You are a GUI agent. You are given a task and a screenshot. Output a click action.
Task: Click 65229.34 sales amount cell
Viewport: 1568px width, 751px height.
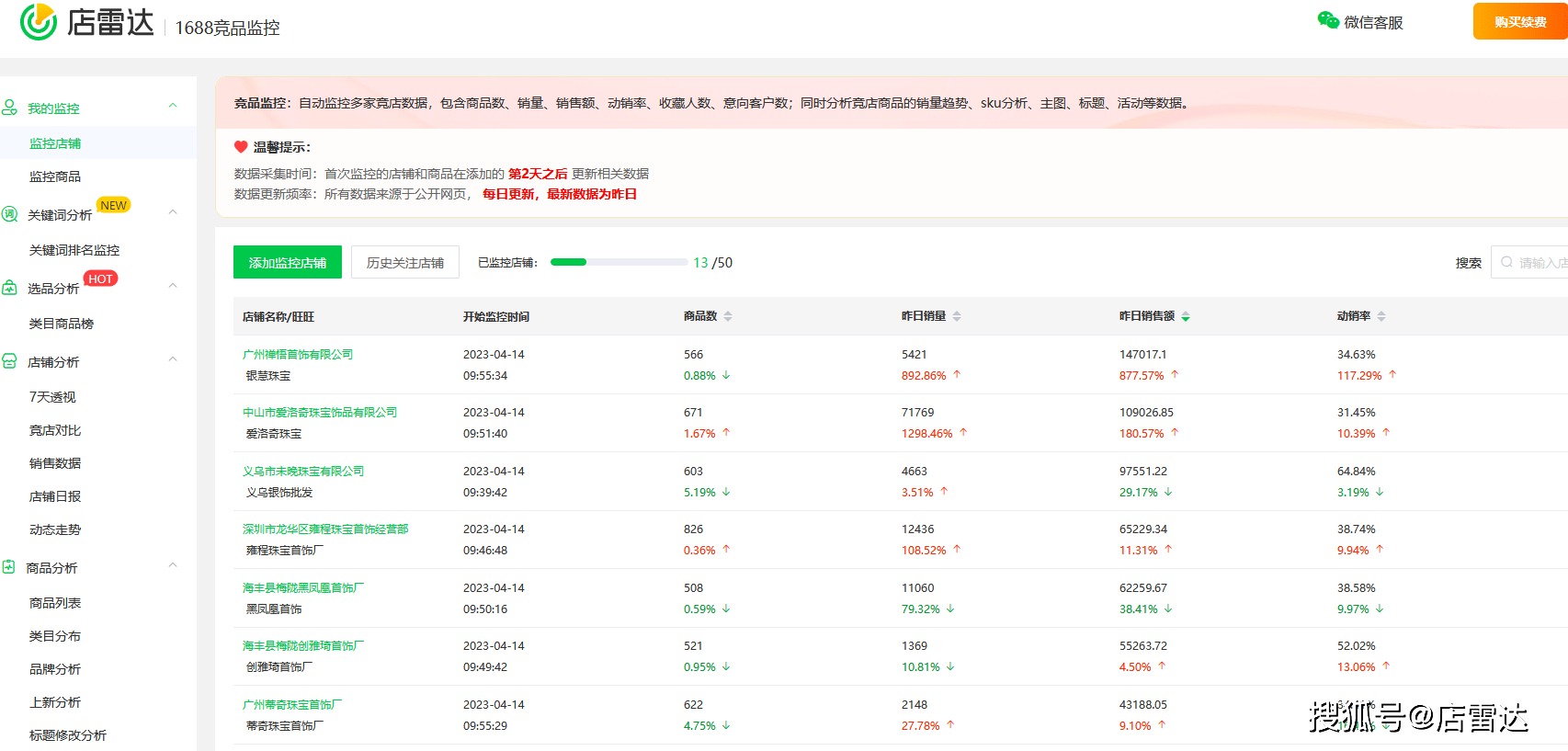(1142, 529)
